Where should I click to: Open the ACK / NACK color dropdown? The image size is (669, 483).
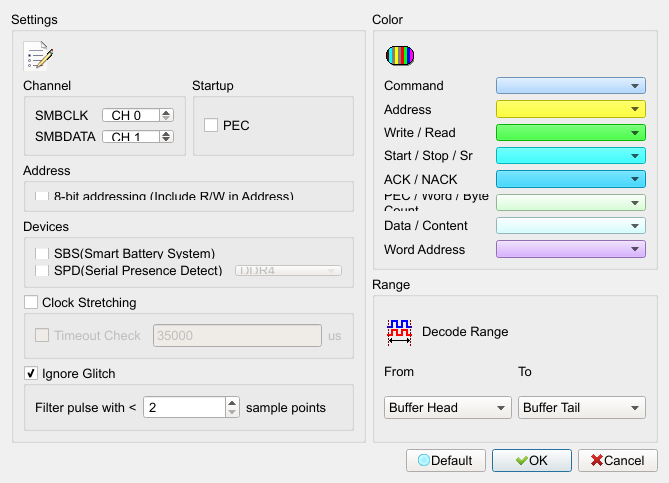click(570, 179)
